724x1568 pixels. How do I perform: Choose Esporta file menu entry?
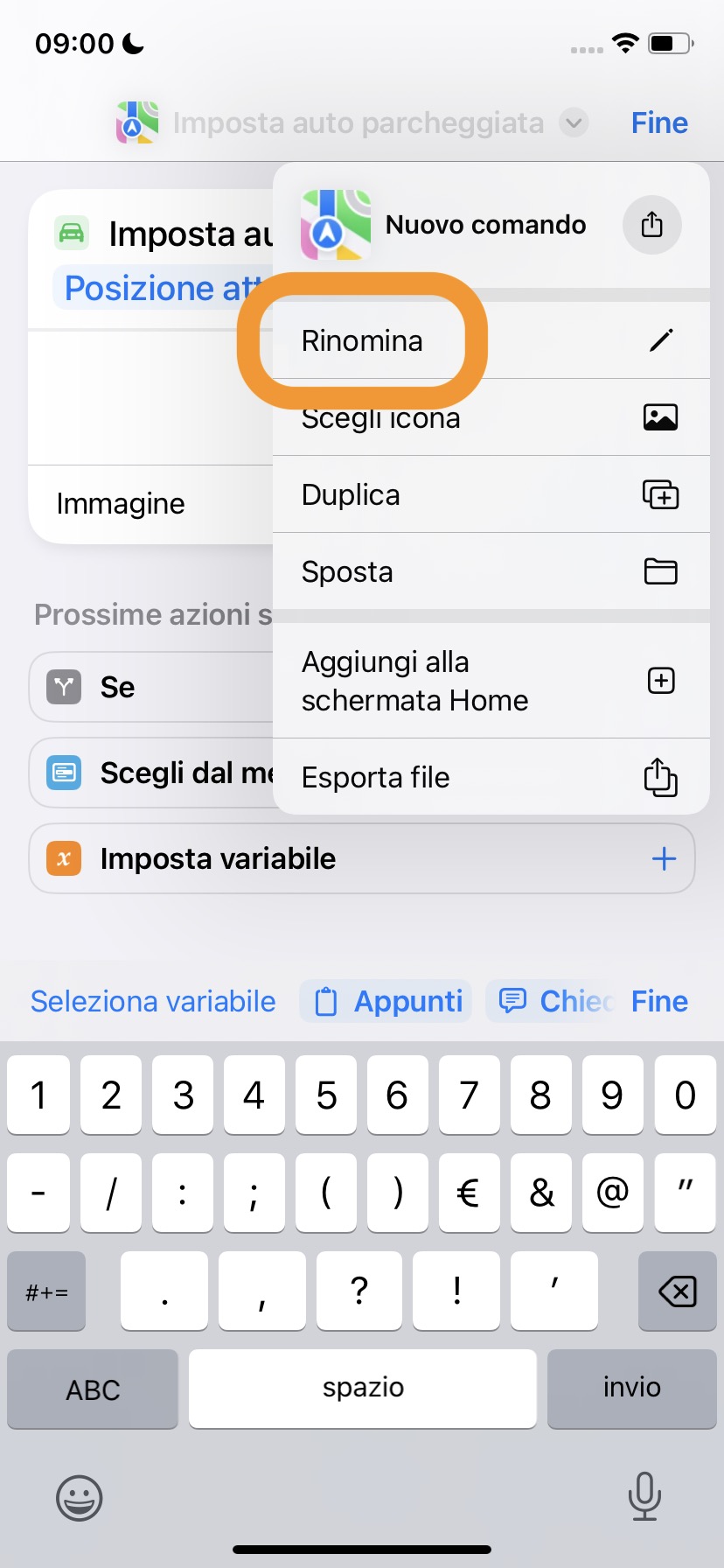click(x=376, y=777)
